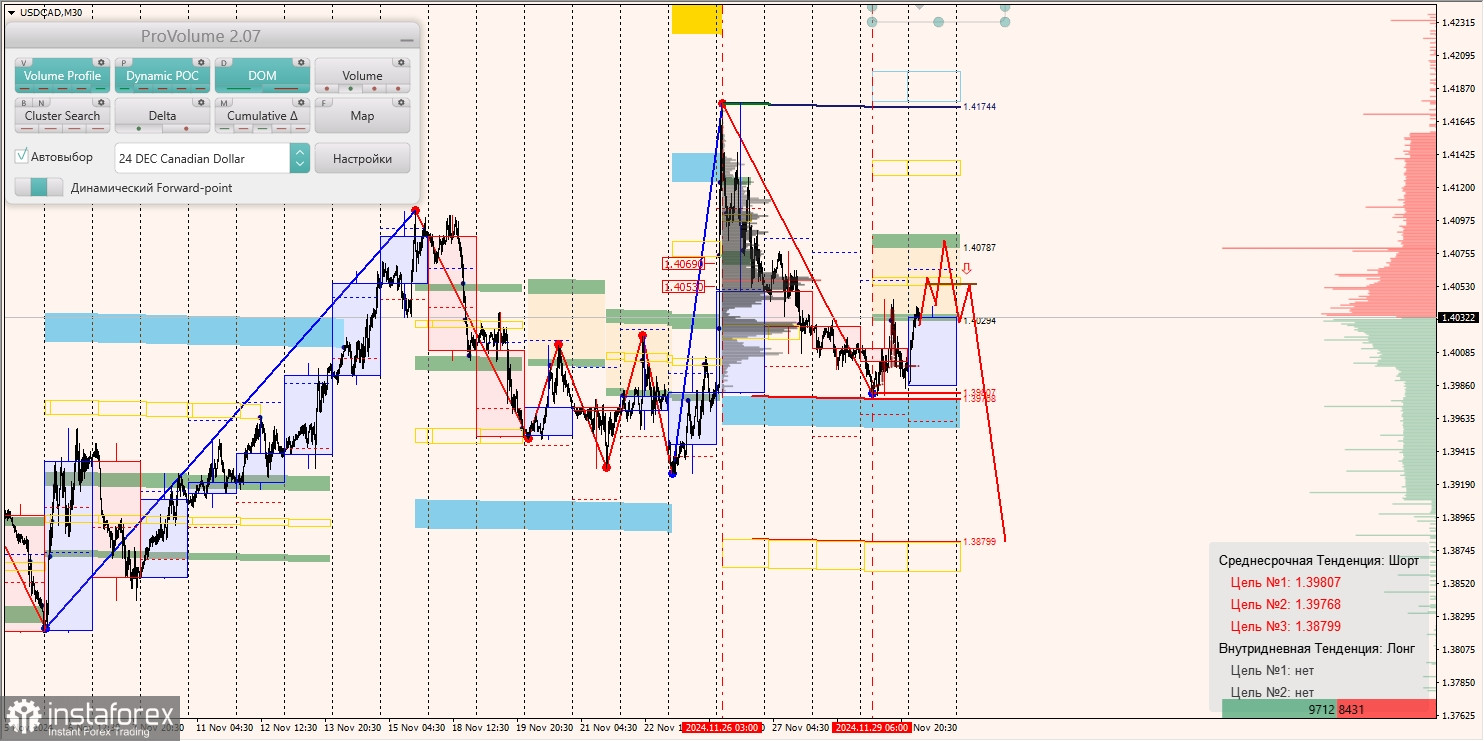
Task: Toggle first green segment under Cumulative Δ
Action: click(x=224, y=128)
